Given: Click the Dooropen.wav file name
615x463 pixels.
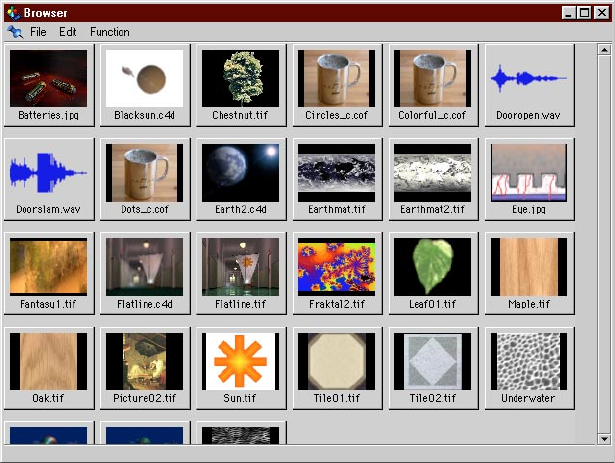Looking at the screenshot, I should 528,115.
